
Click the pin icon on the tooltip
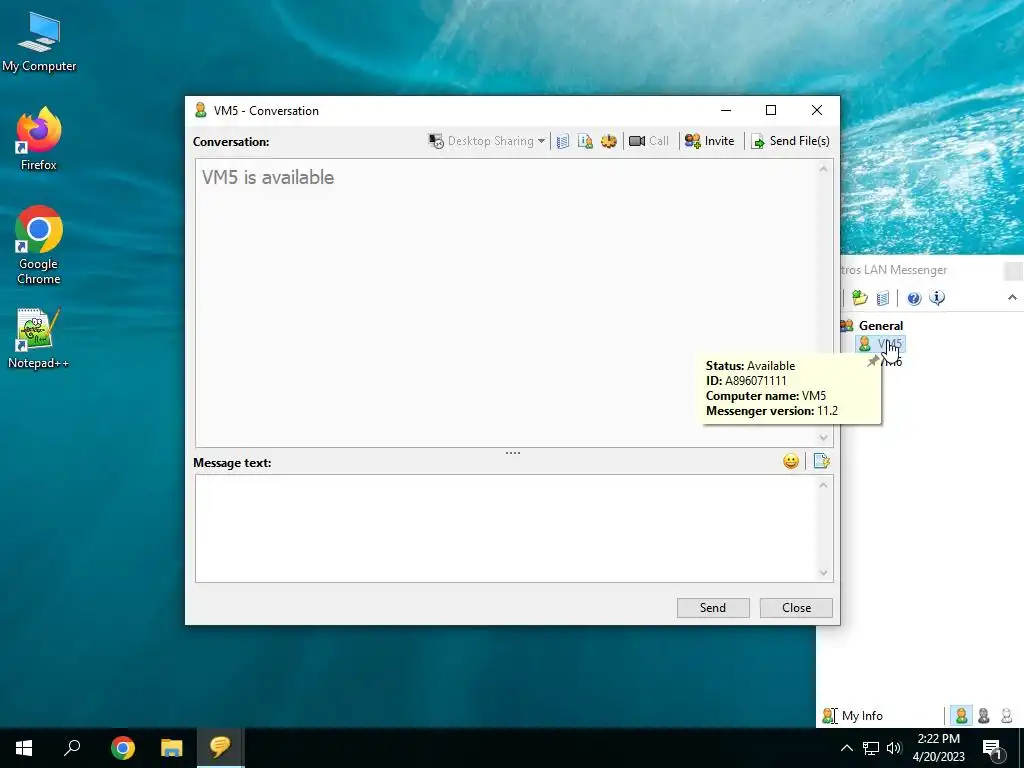point(872,361)
